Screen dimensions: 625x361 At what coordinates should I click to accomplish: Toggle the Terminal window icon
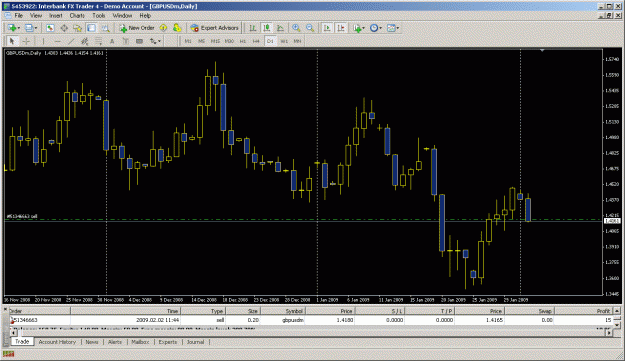(x=91, y=28)
